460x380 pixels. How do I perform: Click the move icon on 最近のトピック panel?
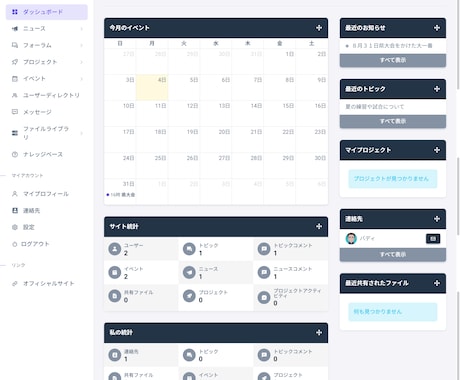pyautogui.click(x=437, y=89)
